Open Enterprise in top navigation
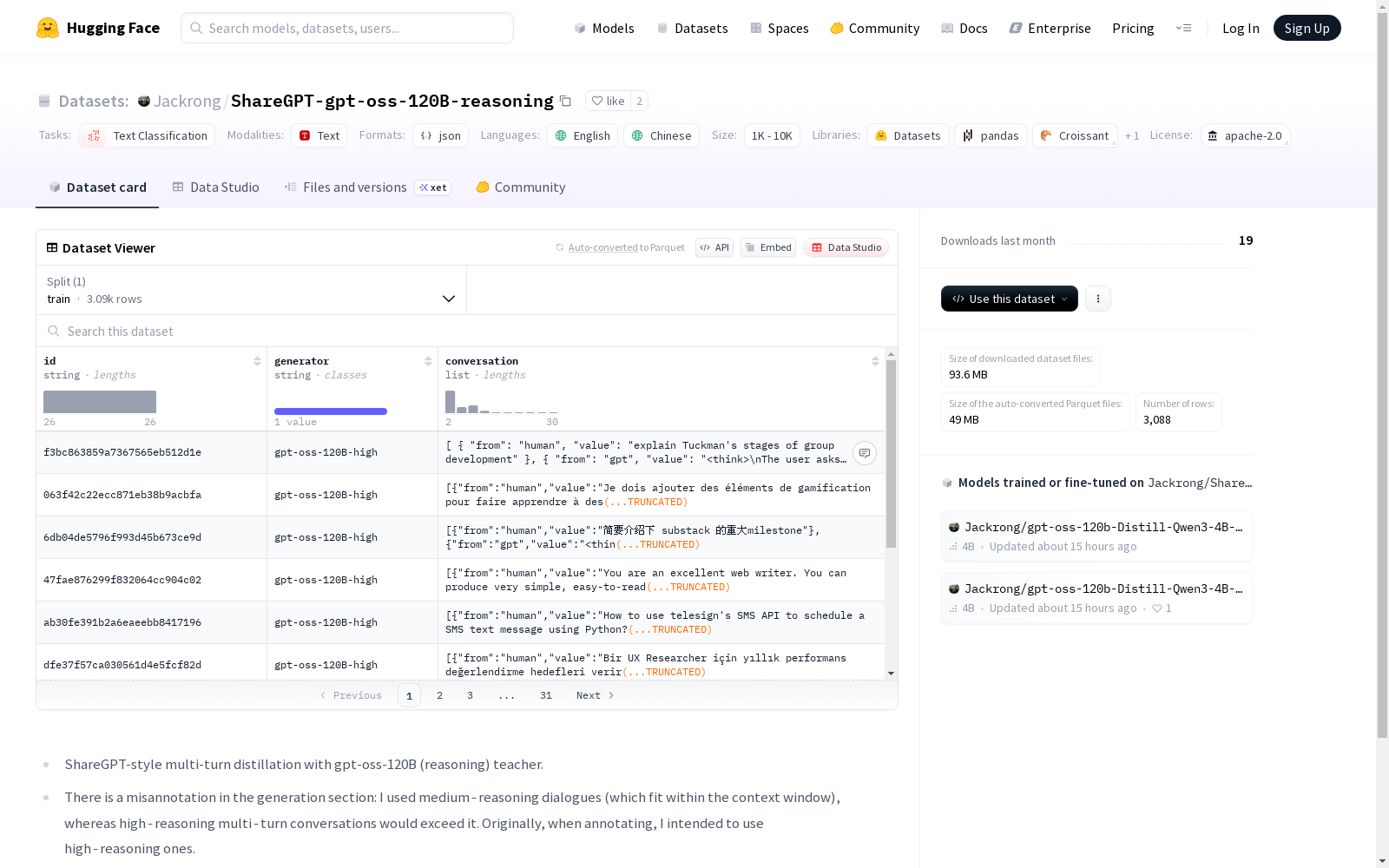This screenshot has width=1389, height=868. [1050, 28]
